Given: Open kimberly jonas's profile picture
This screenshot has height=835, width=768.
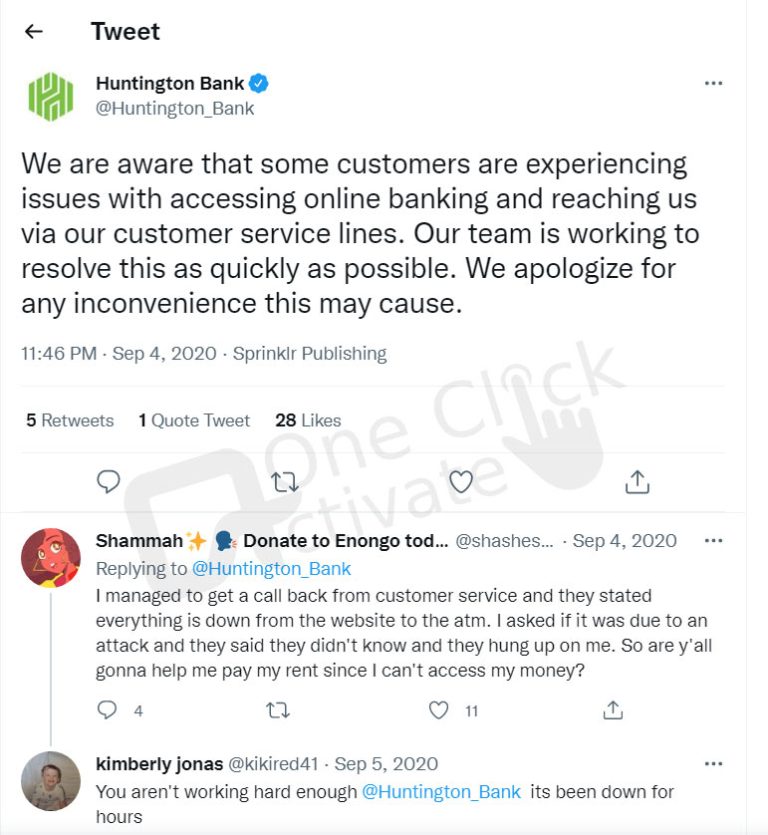Looking at the screenshot, I should pos(51,781).
